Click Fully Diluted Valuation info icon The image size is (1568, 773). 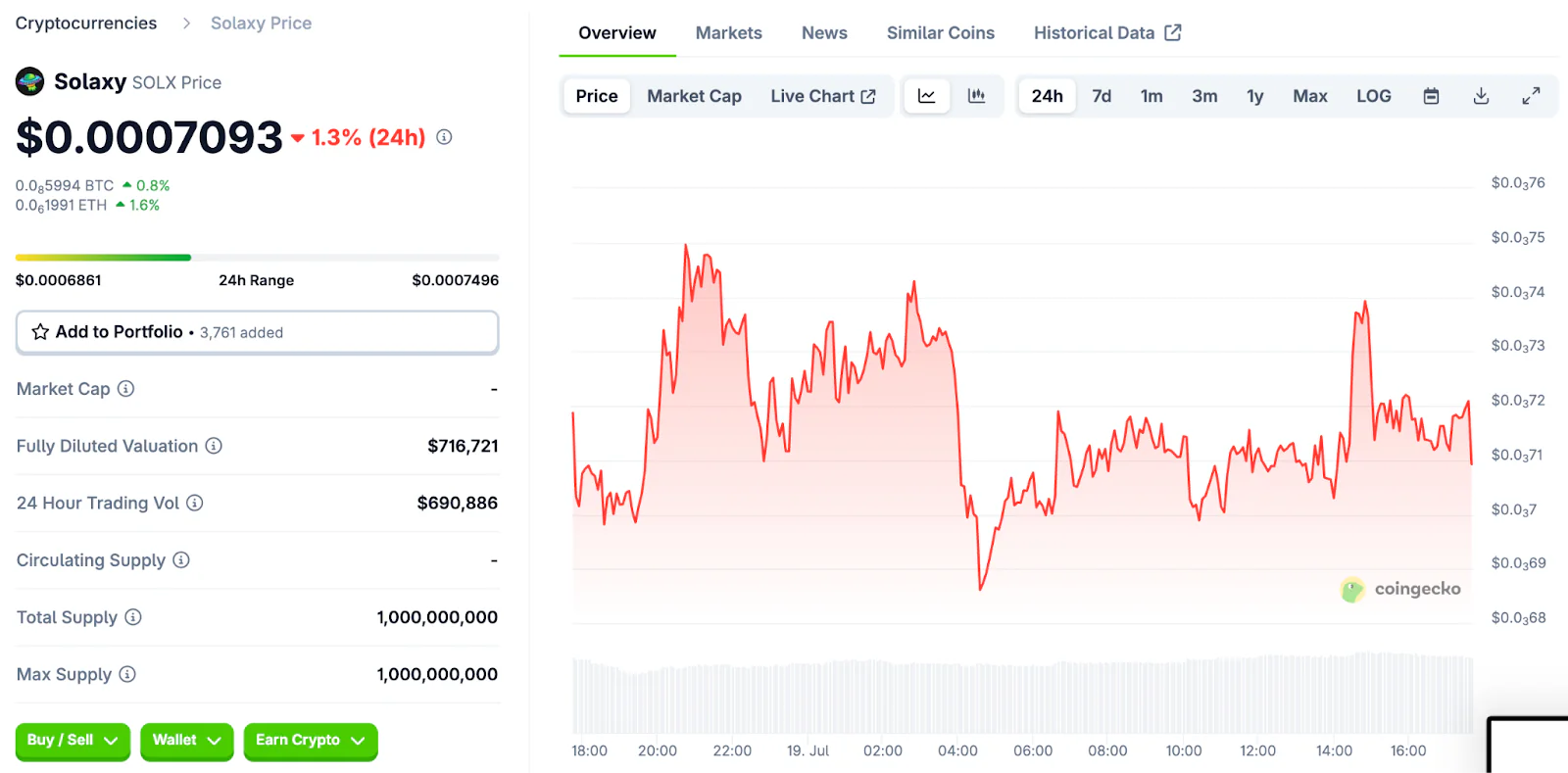(214, 446)
